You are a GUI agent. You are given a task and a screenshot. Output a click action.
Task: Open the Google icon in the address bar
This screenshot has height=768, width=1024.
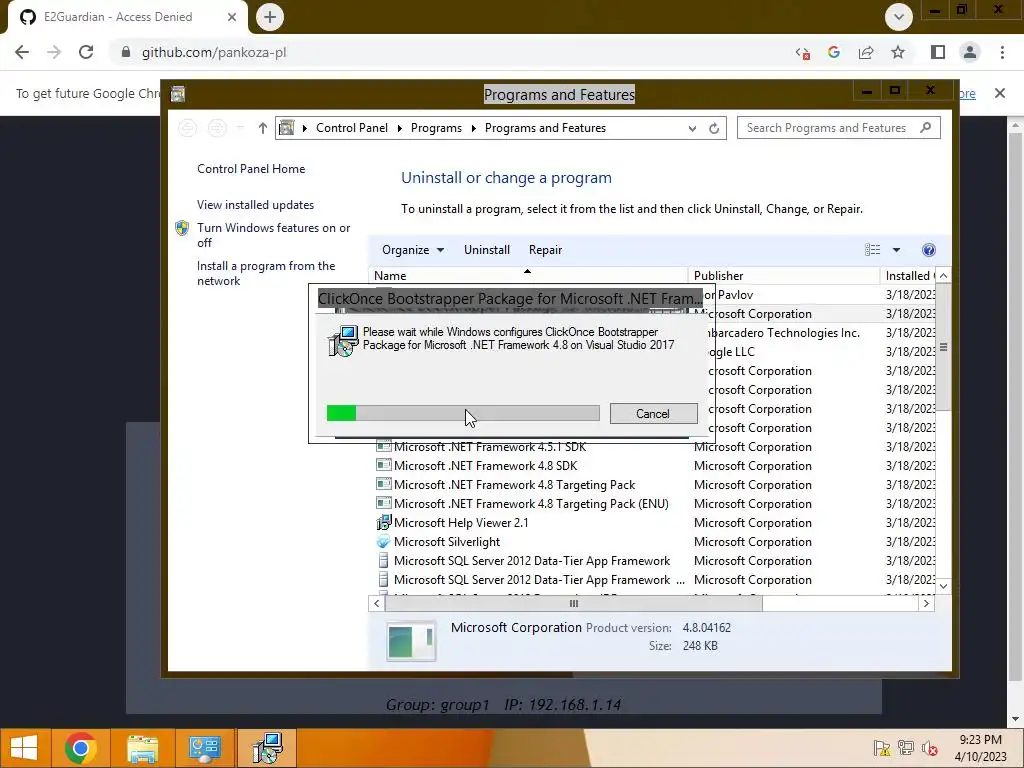click(x=834, y=52)
